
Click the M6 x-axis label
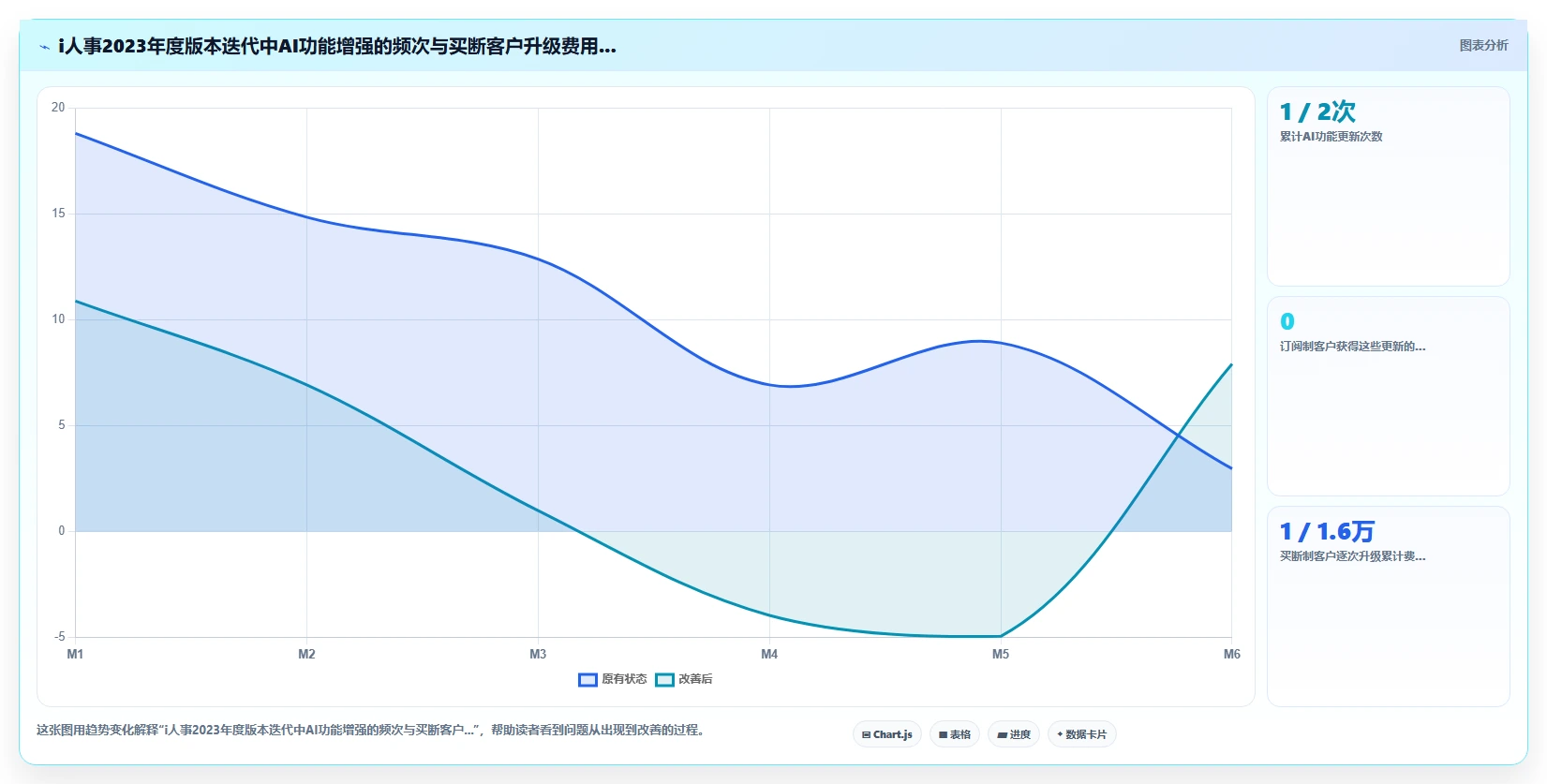1231,654
